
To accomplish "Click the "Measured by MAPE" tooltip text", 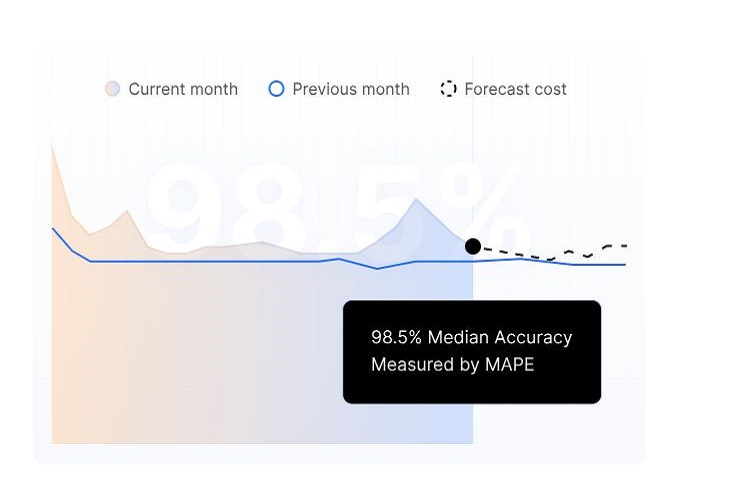I will point(452,364).
